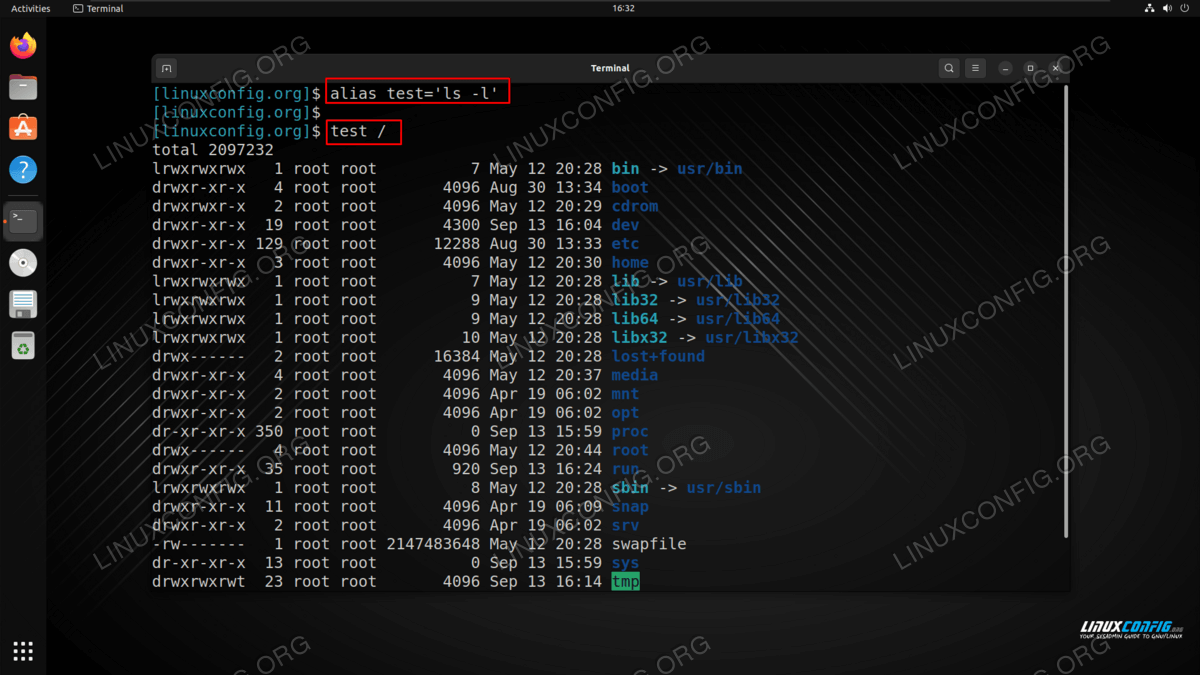
Task: Click the 'opt' directory name
Action: 625,412
